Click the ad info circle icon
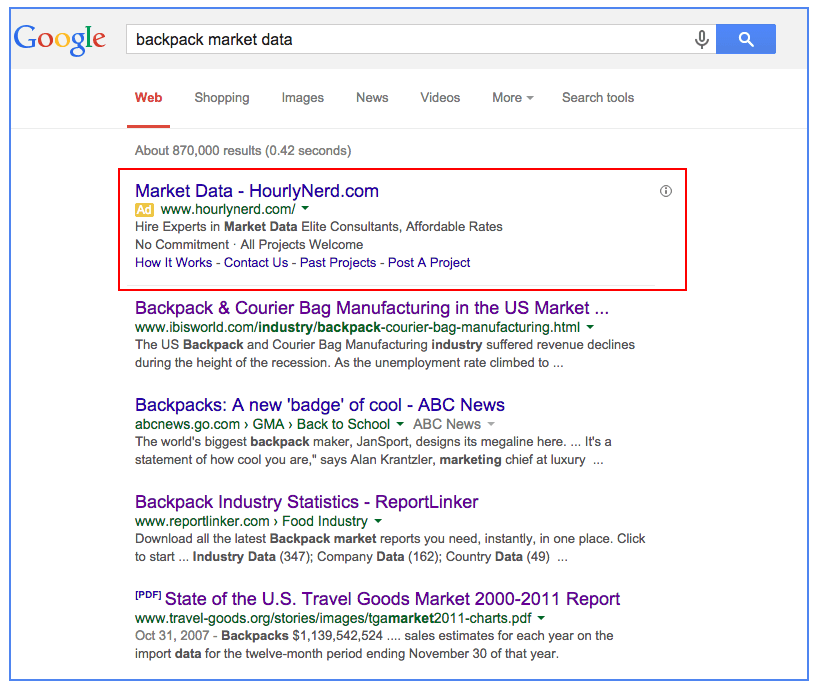The height and width of the screenshot is (687, 815). (x=666, y=191)
